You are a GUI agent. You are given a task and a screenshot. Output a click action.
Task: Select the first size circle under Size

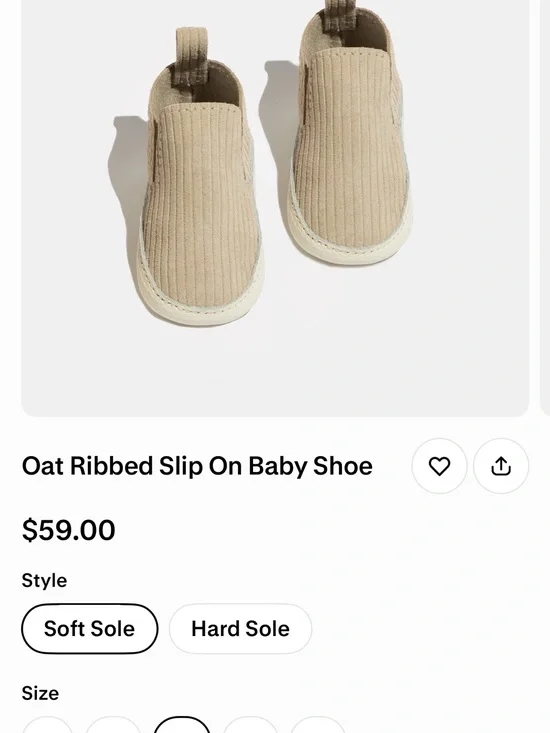click(47, 725)
